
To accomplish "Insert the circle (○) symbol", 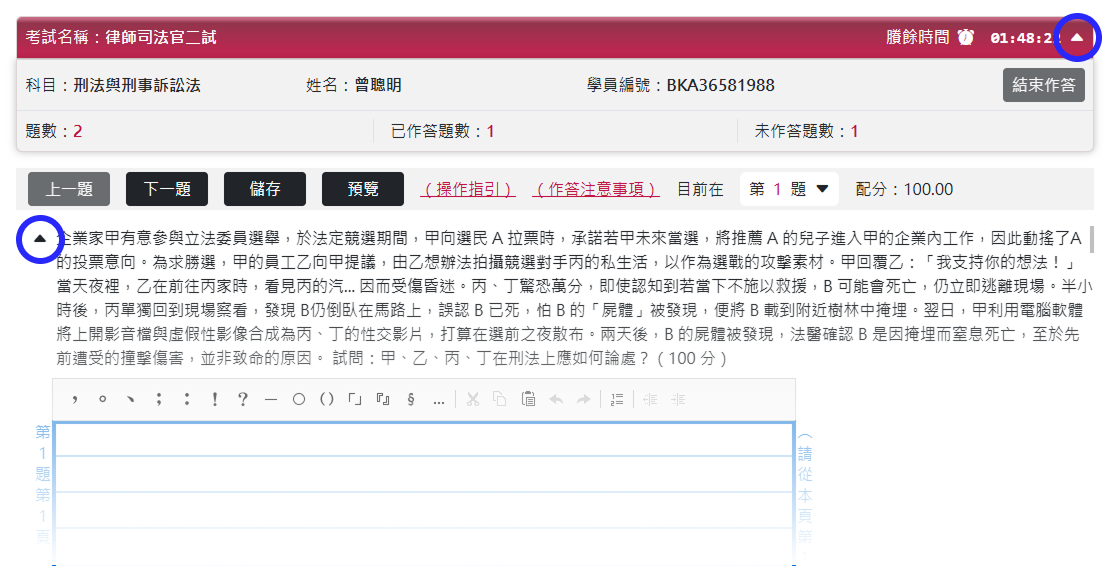I will 299,400.
